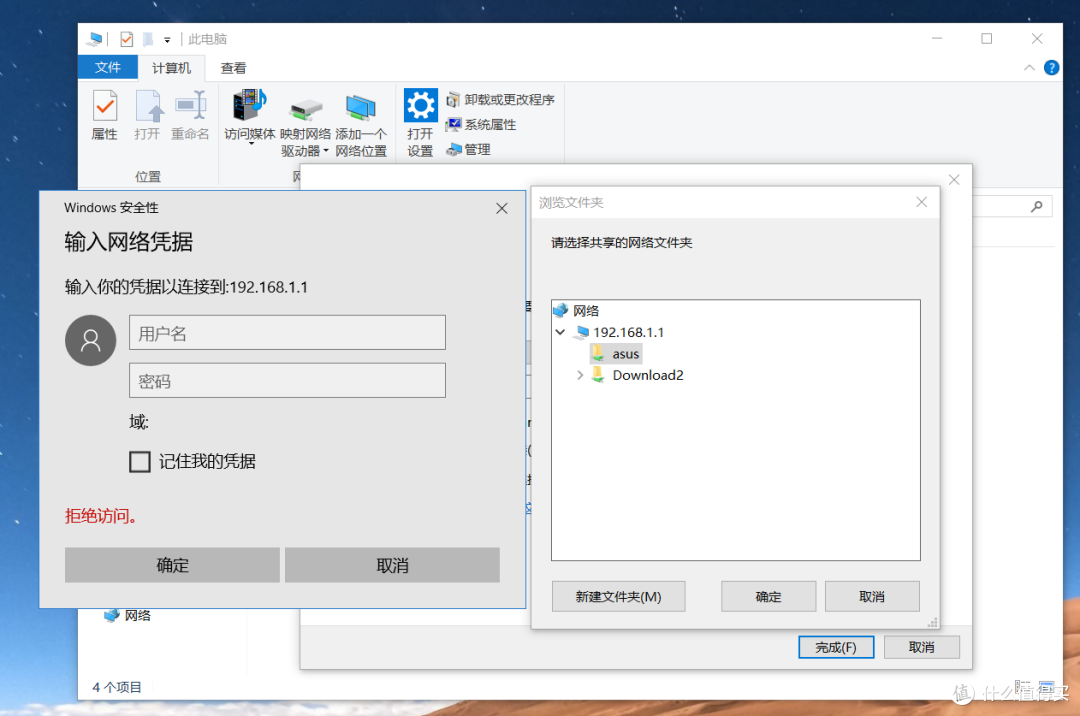Viewport: 1080px width, 716px height.
Task: Switch to the Computer (计算机) tab
Action: pos(172,67)
